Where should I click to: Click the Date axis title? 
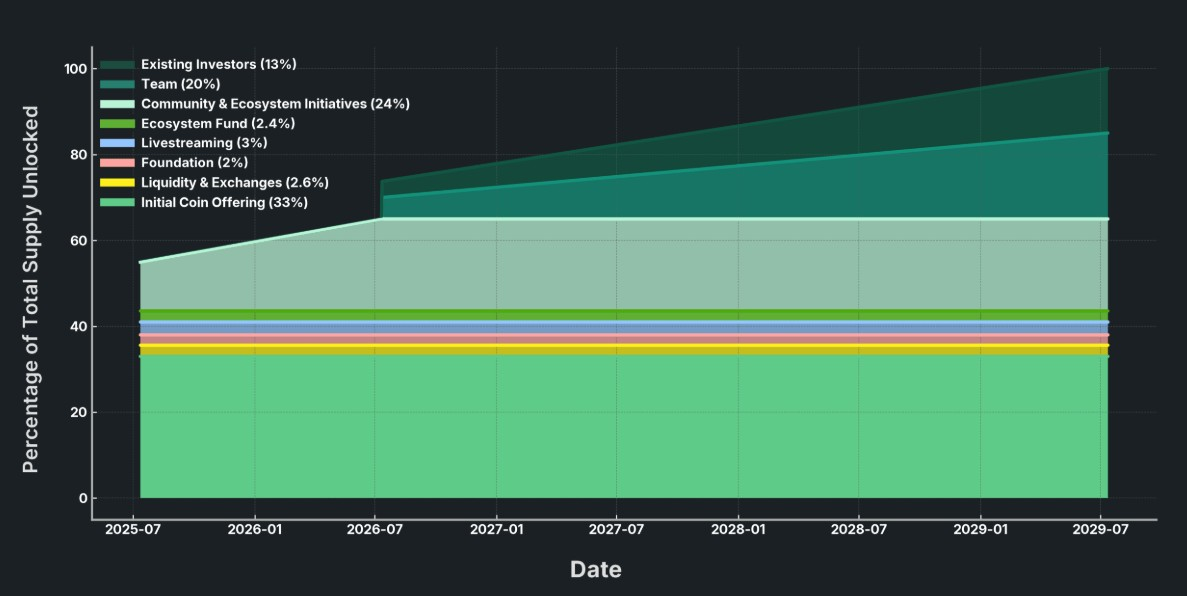coord(595,569)
